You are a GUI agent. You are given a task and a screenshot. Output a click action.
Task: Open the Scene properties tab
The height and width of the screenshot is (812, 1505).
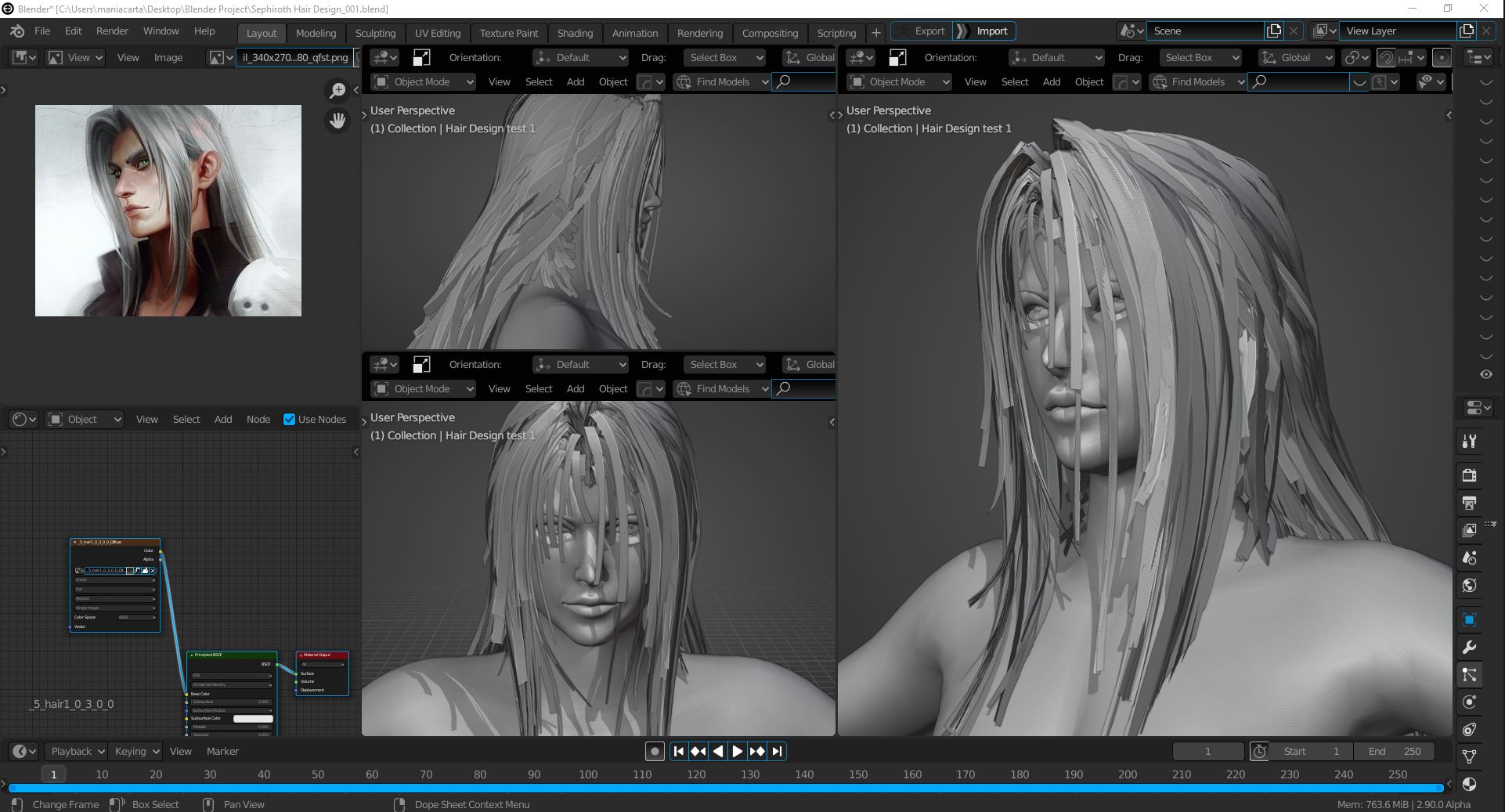(1470, 558)
